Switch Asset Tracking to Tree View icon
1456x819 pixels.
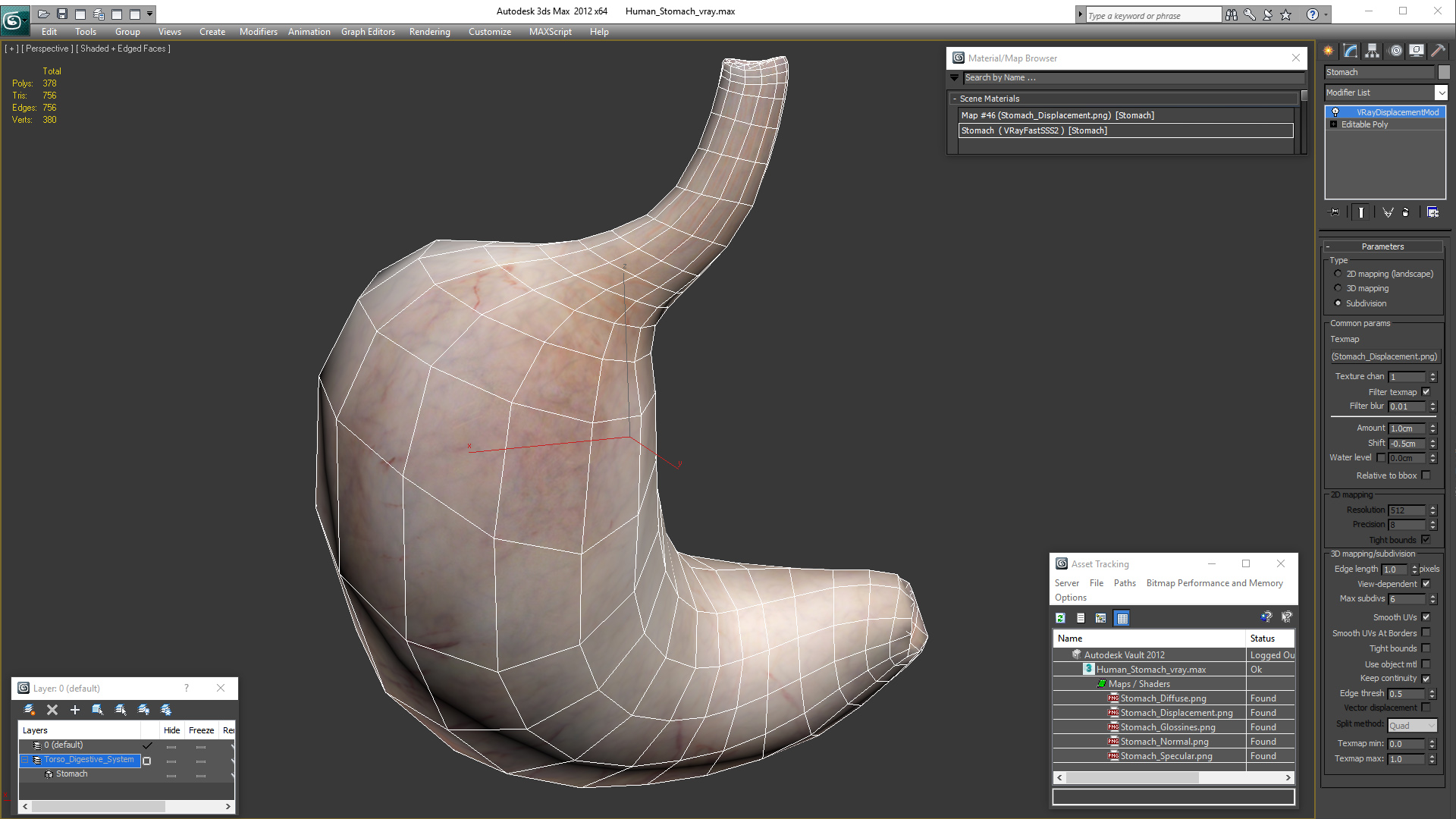click(1101, 618)
